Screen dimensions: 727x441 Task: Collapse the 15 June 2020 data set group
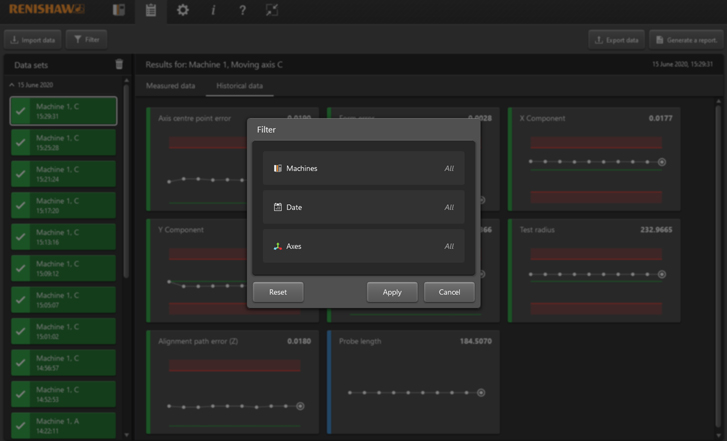12,86
